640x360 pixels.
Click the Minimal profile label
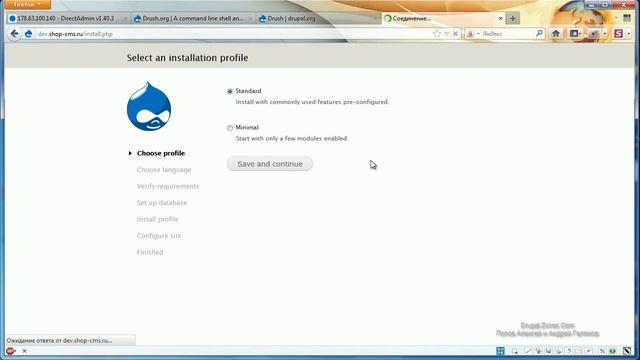pos(247,127)
